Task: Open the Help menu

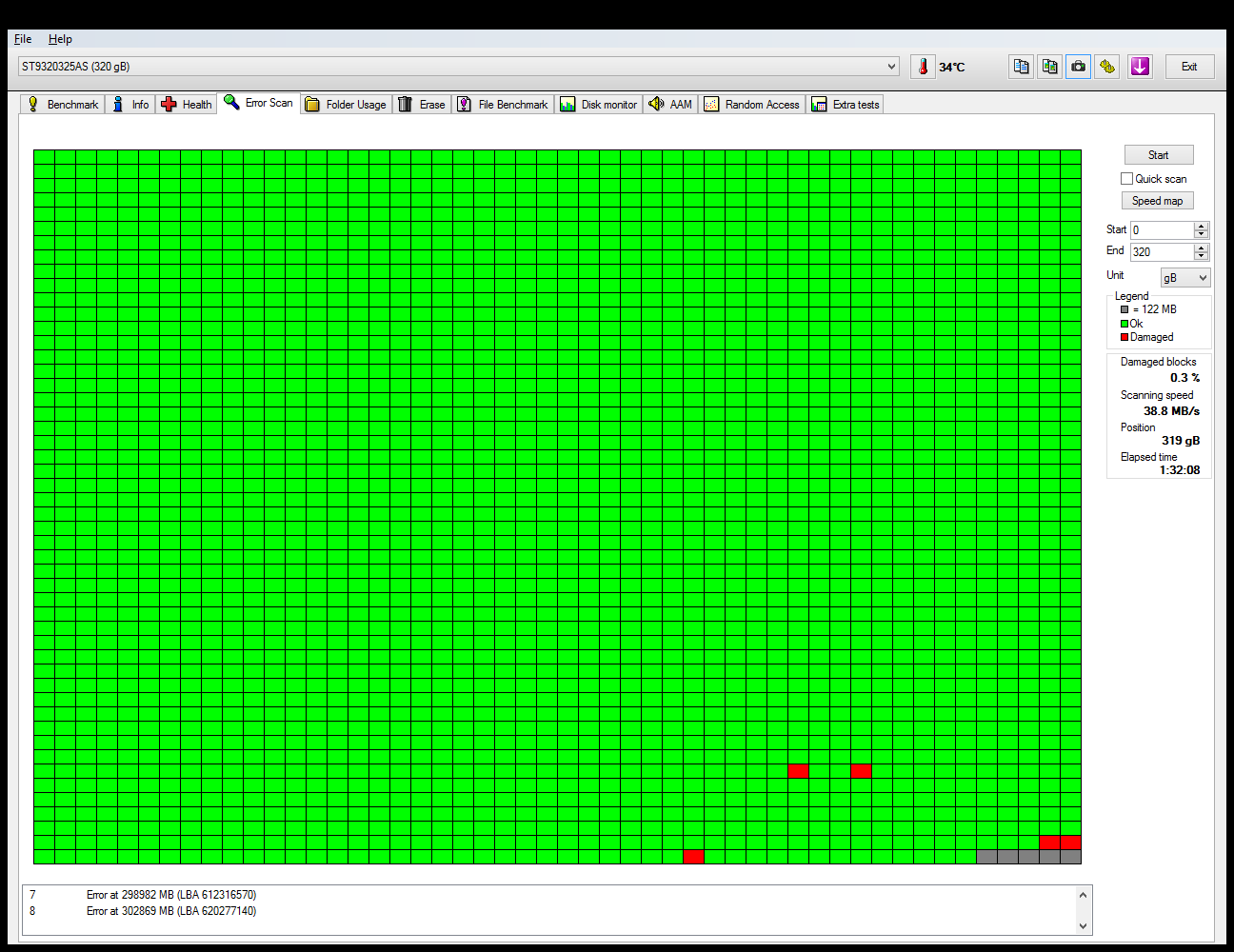Action: coord(60,39)
